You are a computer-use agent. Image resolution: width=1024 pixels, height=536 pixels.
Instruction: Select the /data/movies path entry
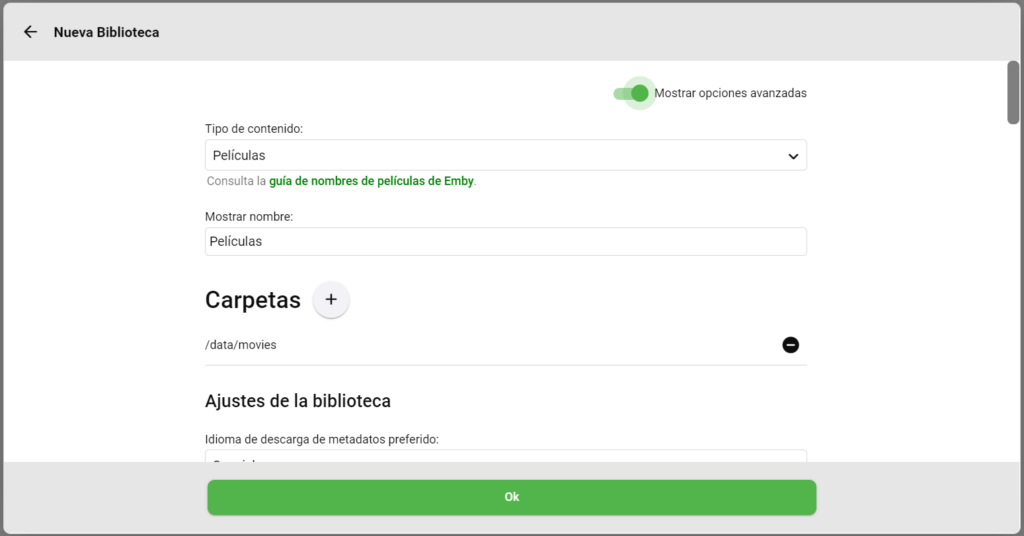click(x=241, y=345)
